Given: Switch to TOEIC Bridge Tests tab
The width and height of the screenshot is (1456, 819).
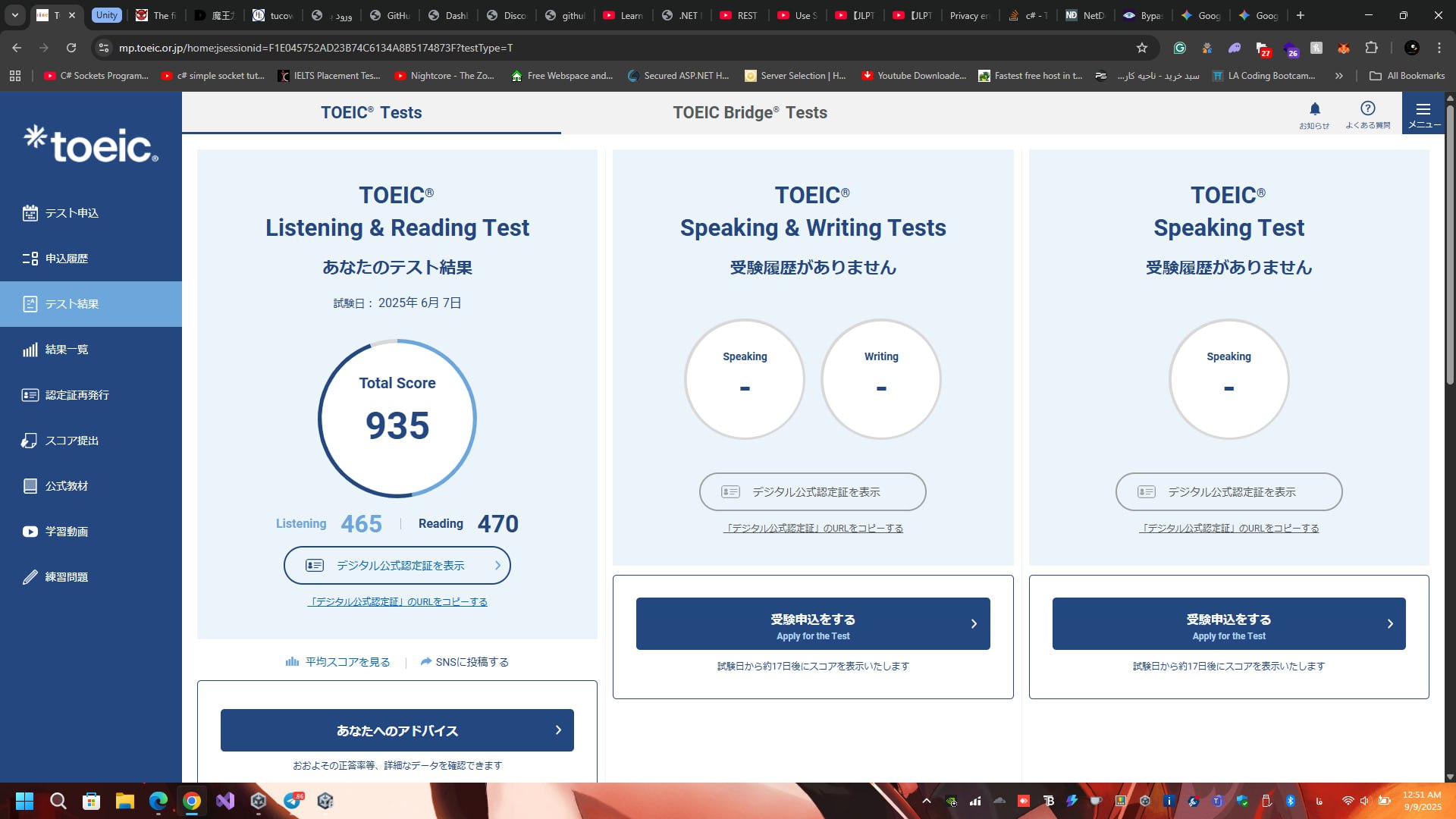Looking at the screenshot, I should (x=749, y=113).
